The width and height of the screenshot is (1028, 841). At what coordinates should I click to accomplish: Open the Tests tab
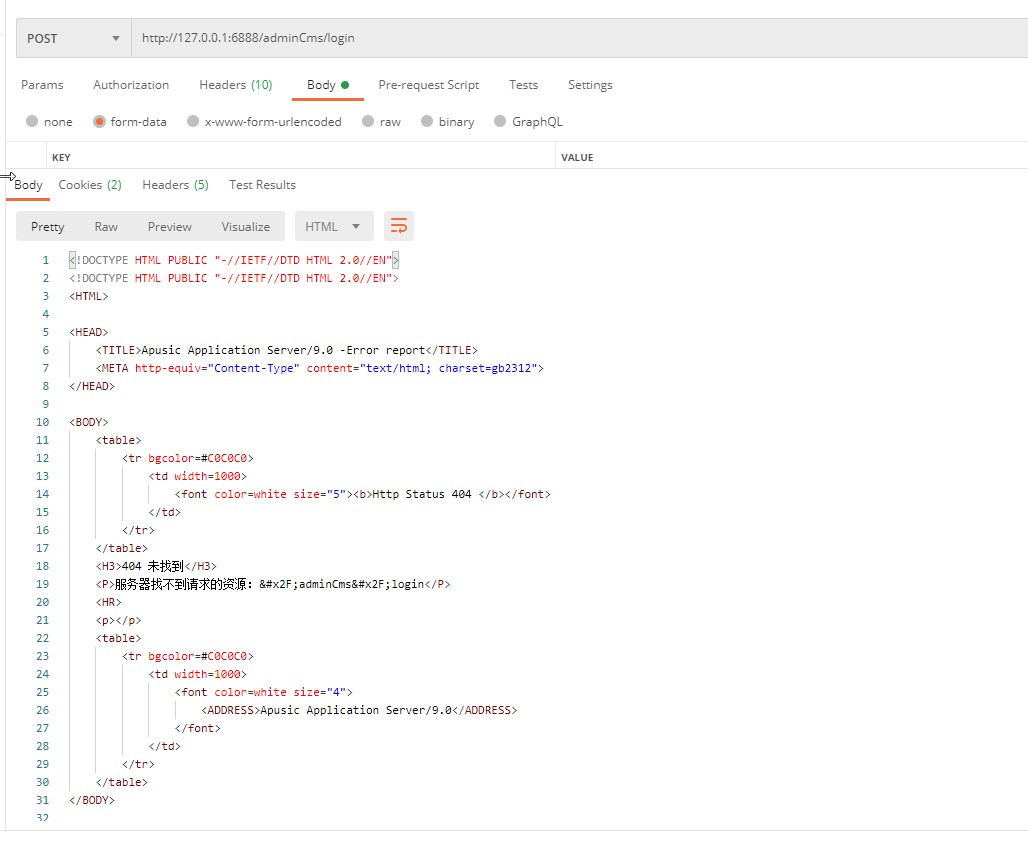coord(523,85)
